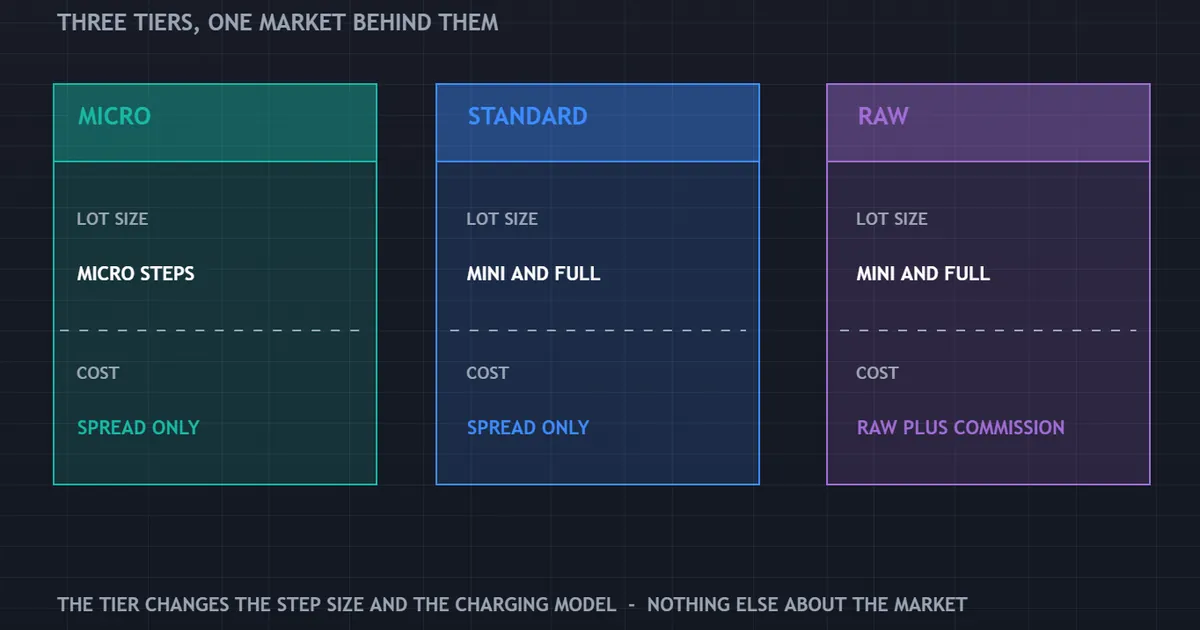Click LOT SIZE label in MICRO card
Image resolution: width=1200 pixels, height=630 pixels.
coord(112,219)
